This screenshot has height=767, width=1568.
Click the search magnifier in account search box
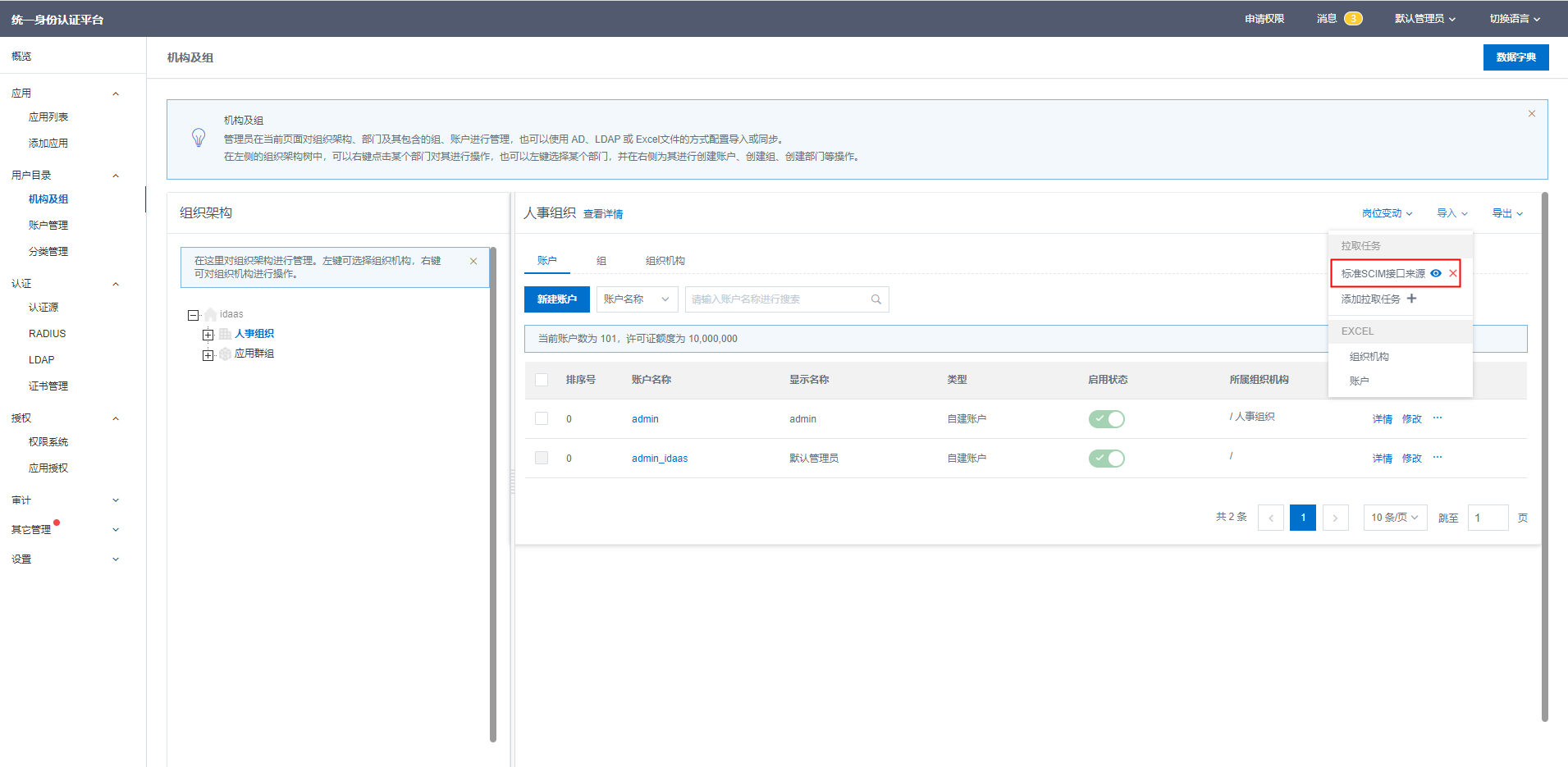tap(875, 299)
